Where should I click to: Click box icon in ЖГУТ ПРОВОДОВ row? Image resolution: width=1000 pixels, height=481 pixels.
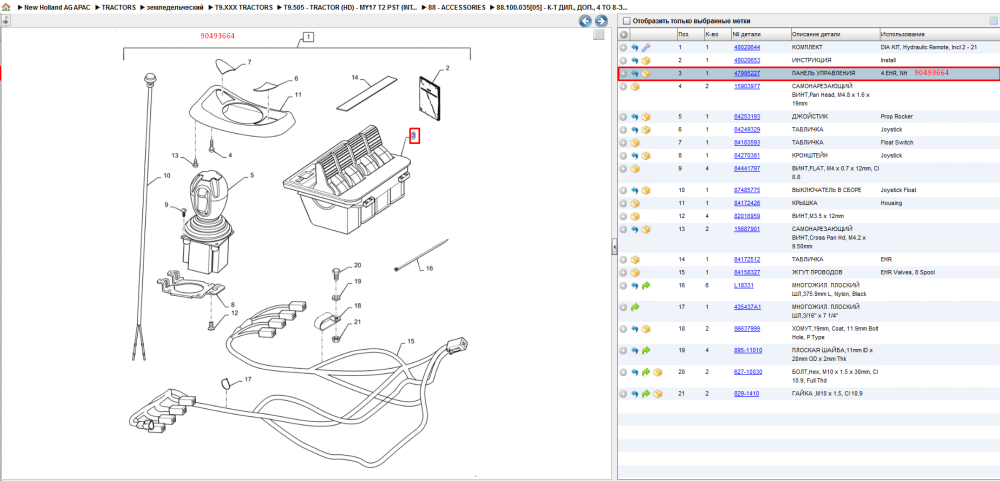pyautogui.click(x=635, y=272)
